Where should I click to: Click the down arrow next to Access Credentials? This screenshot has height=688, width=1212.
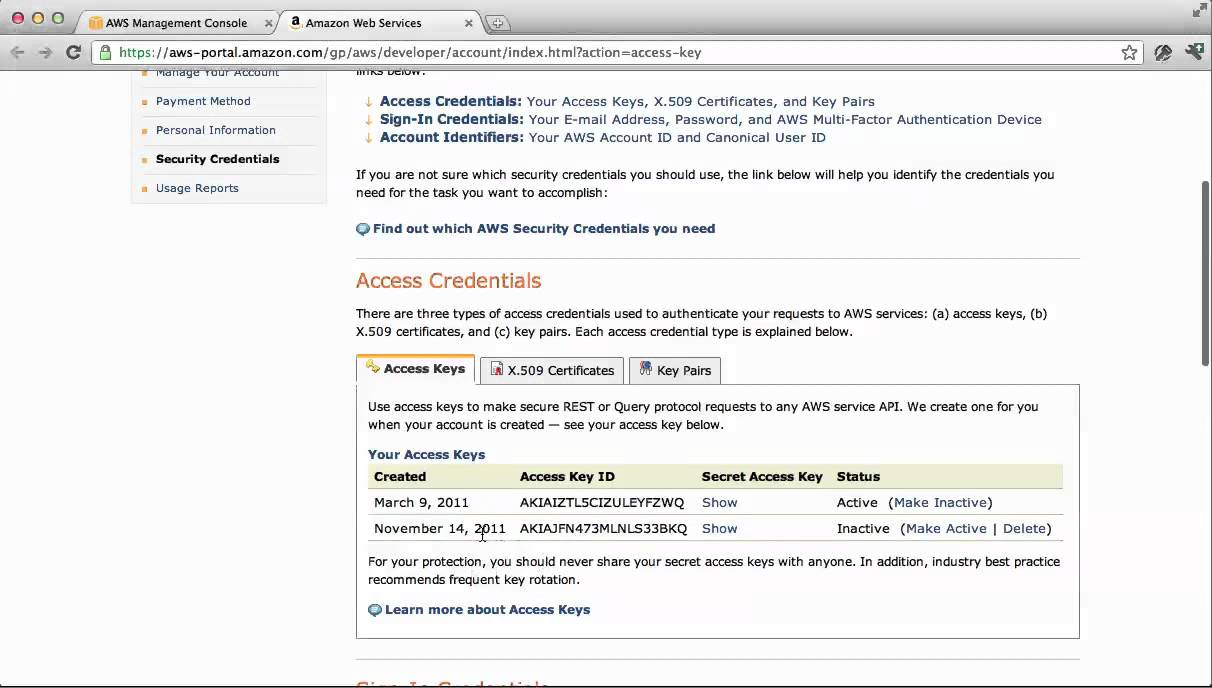(x=368, y=102)
